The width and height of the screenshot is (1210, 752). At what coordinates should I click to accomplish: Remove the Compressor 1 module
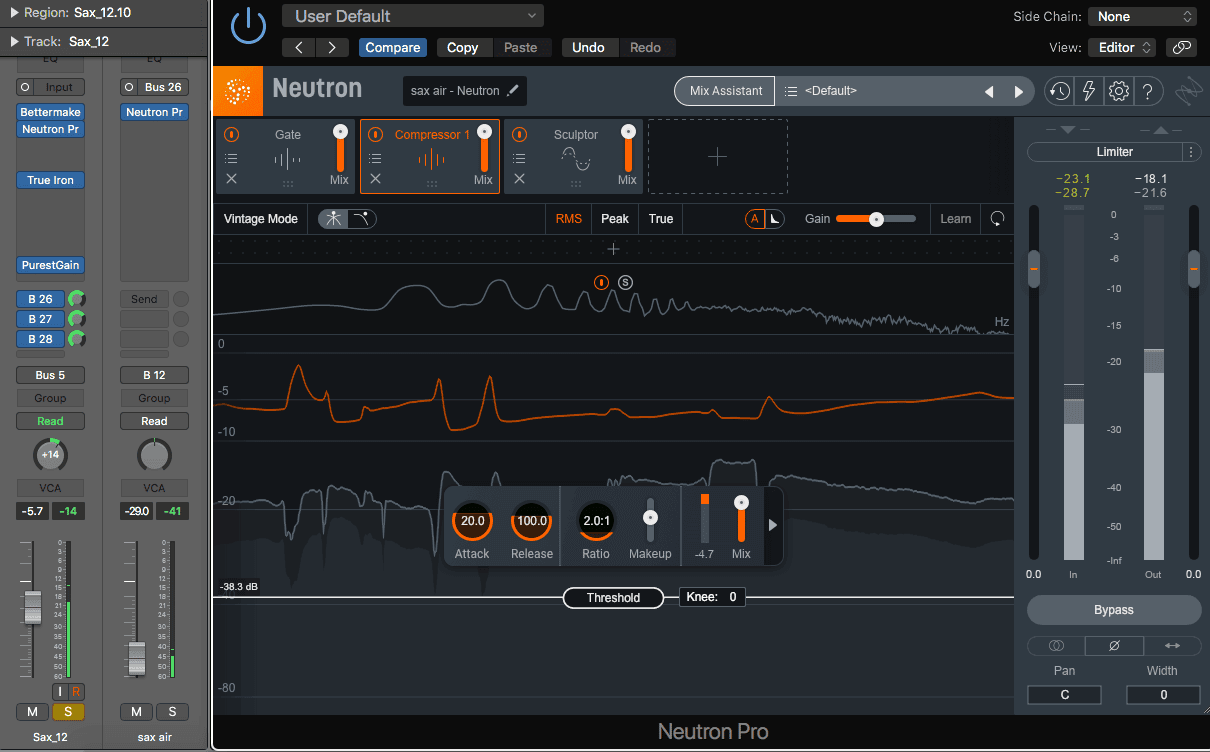pos(375,179)
